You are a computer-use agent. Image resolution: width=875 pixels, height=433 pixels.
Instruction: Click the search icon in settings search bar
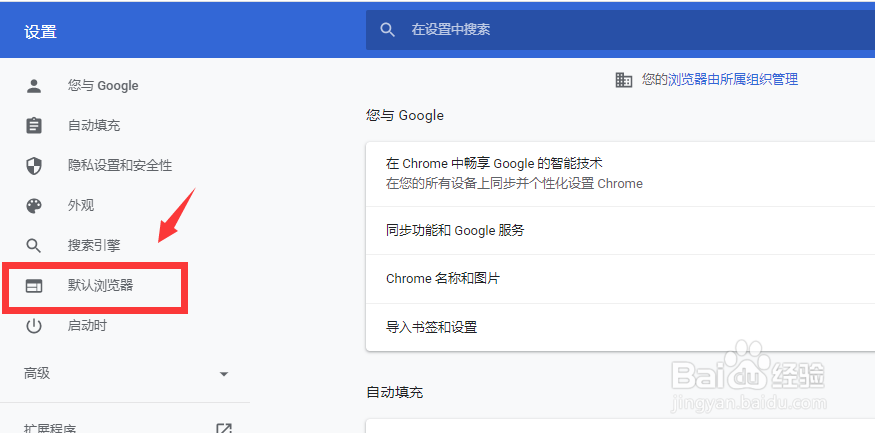click(x=388, y=31)
